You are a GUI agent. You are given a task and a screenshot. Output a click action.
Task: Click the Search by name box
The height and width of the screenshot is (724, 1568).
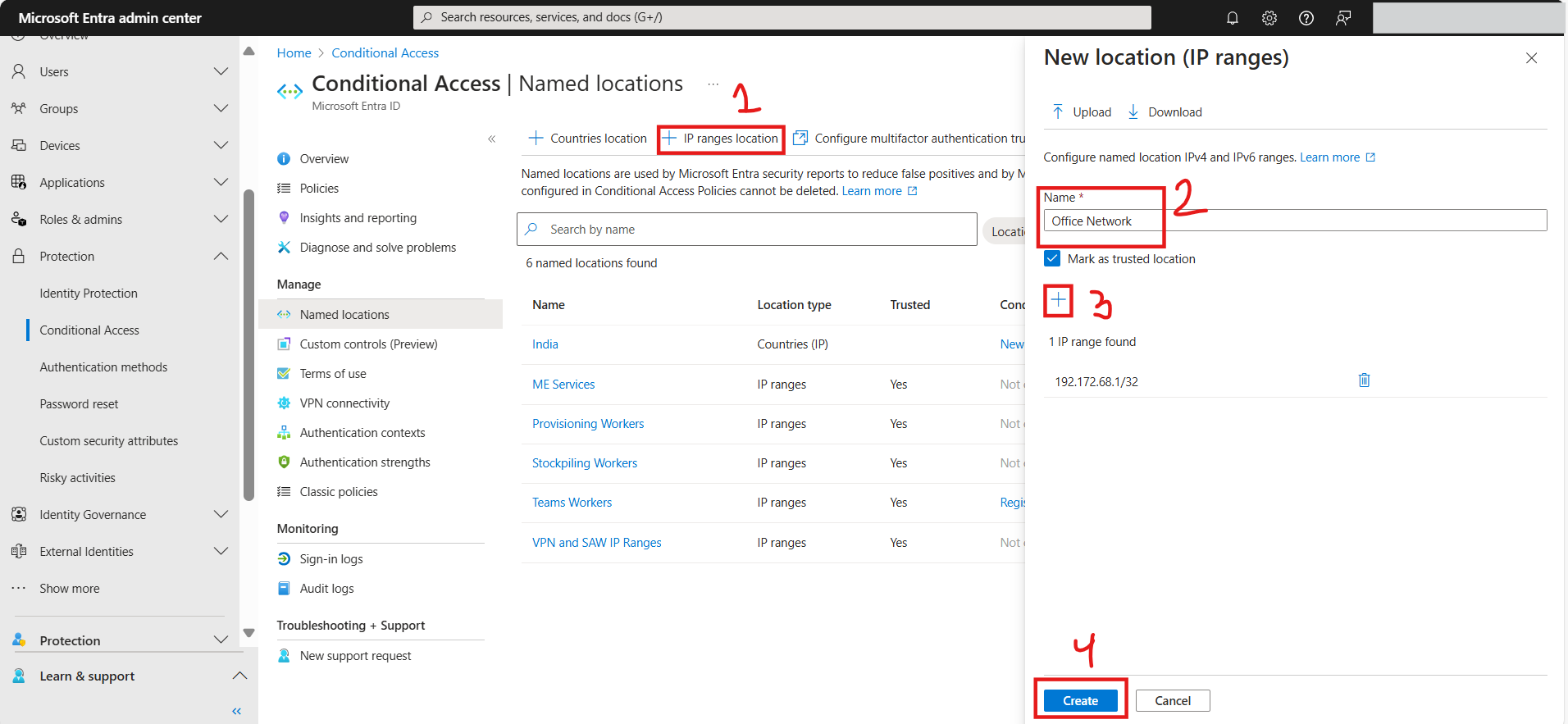point(747,230)
